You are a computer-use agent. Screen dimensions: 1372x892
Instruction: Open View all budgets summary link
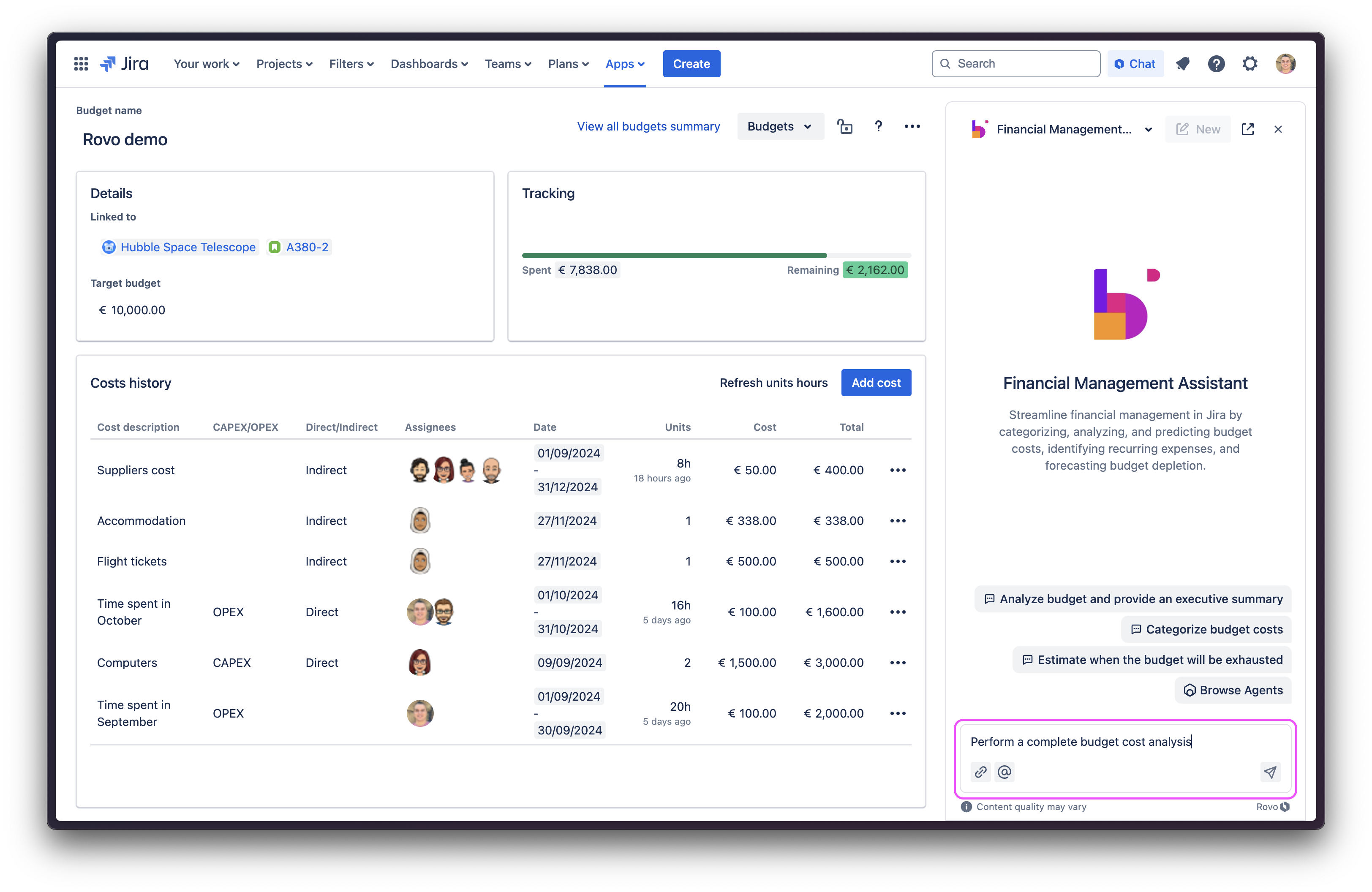pos(648,127)
